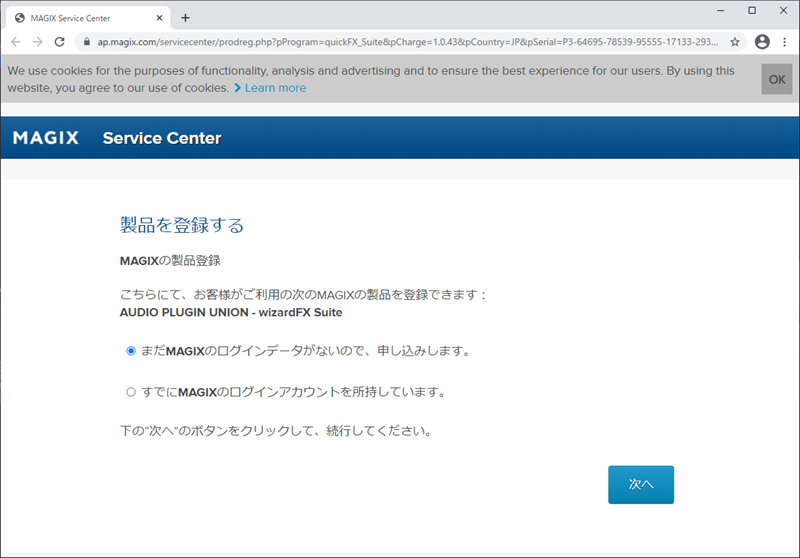Open a new tab with plus icon
The width and height of the screenshot is (800, 558).
[185, 18]
